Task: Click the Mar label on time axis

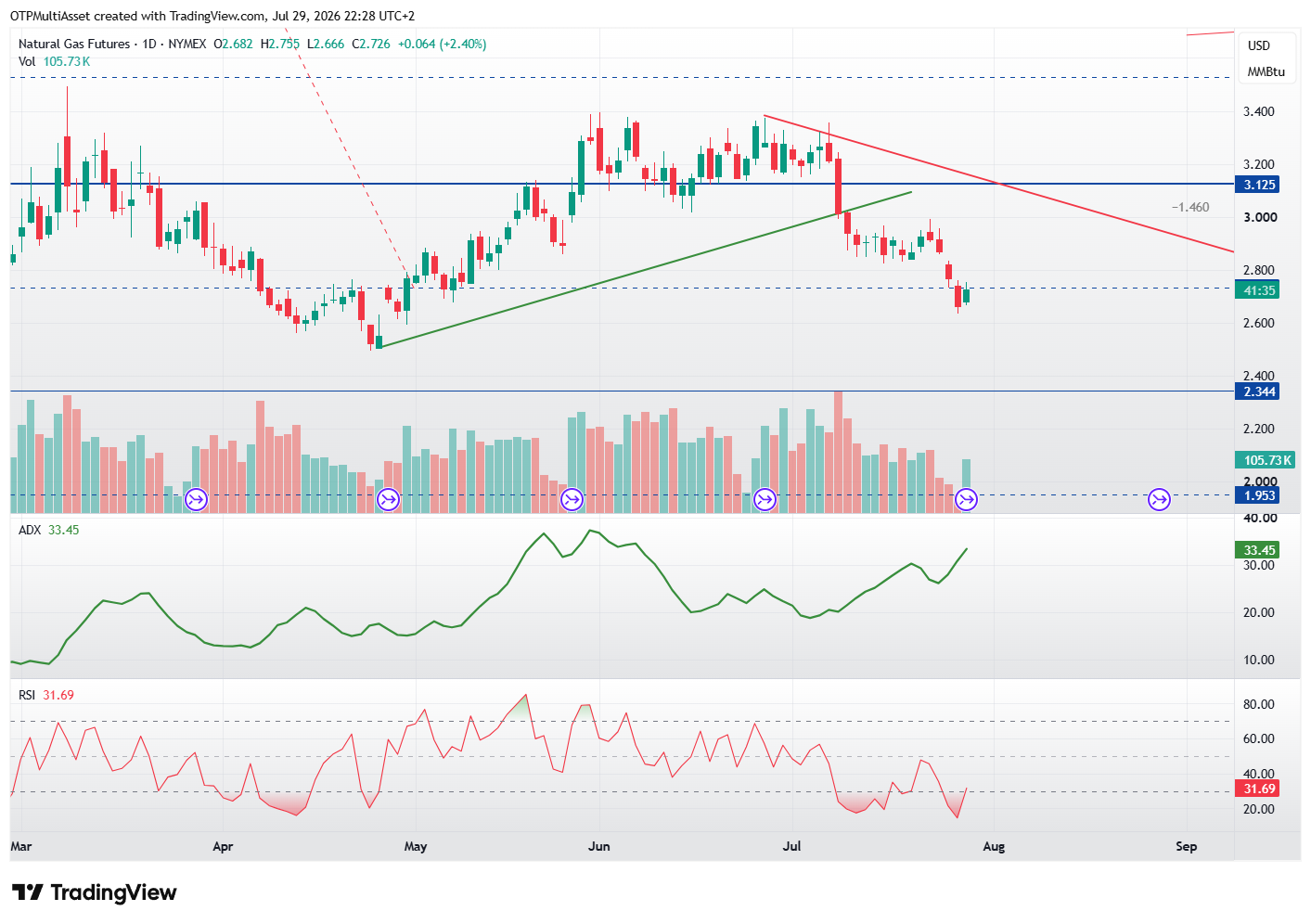Action: coord(20,846)
